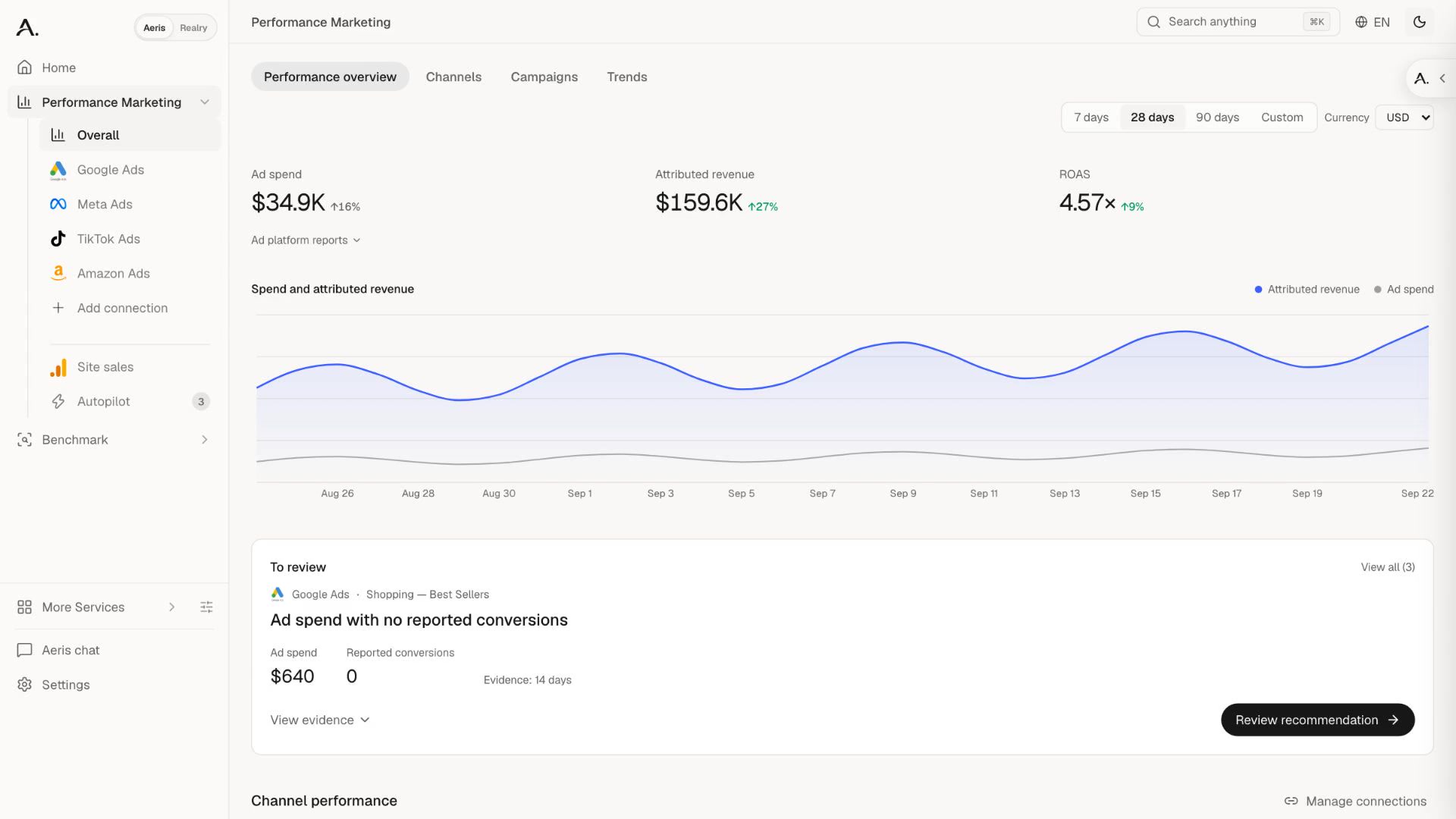Open Amazon Ads channel in sidebar
The height and width of the screenshot is (819, 1456).
pos(130,273)
